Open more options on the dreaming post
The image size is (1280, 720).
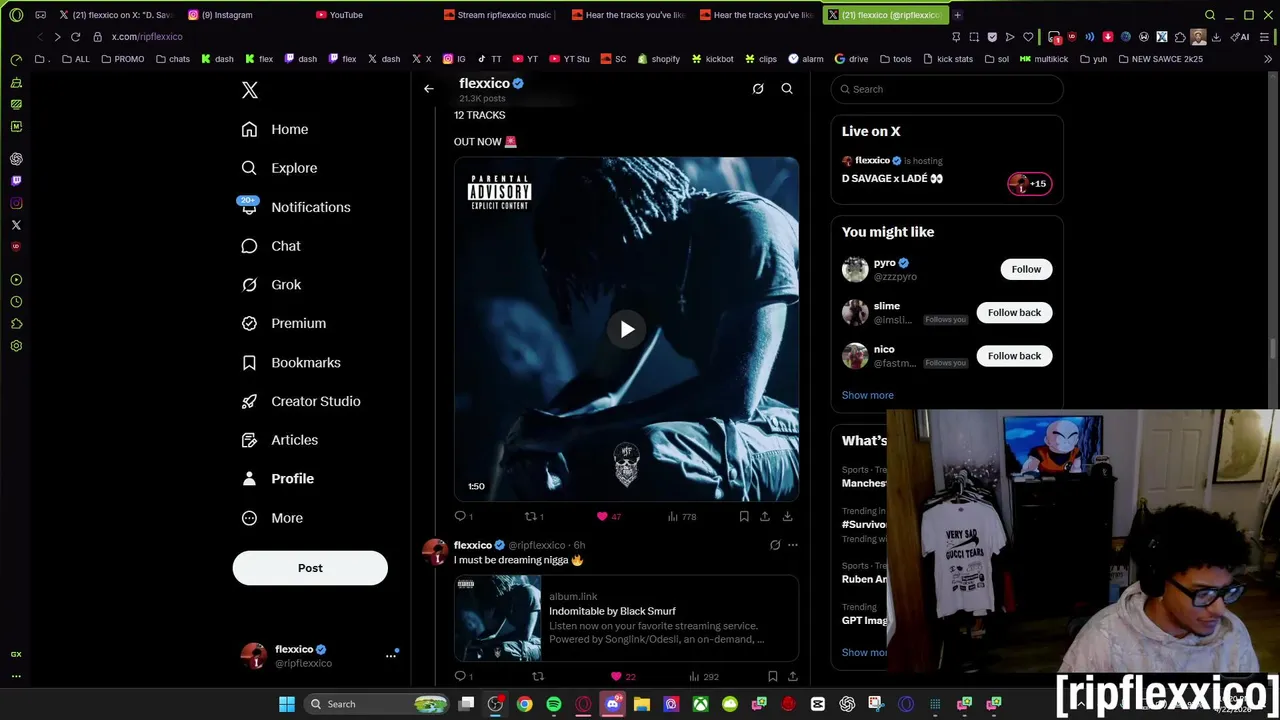tap(793, 545)
